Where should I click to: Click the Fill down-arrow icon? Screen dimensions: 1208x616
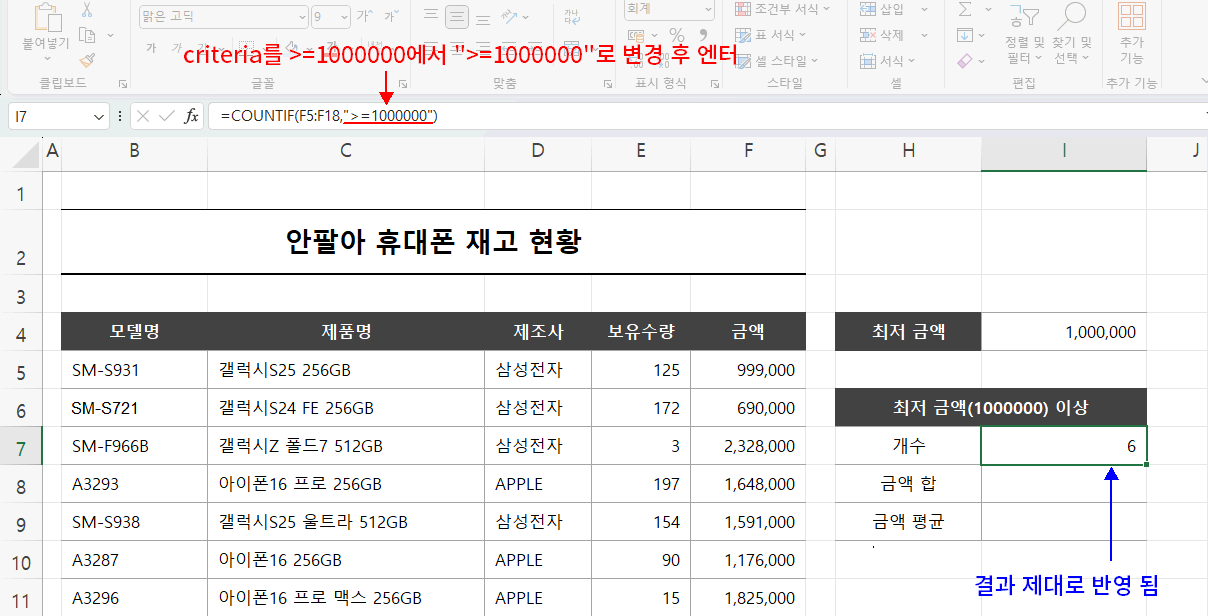[x=965, y=35]
